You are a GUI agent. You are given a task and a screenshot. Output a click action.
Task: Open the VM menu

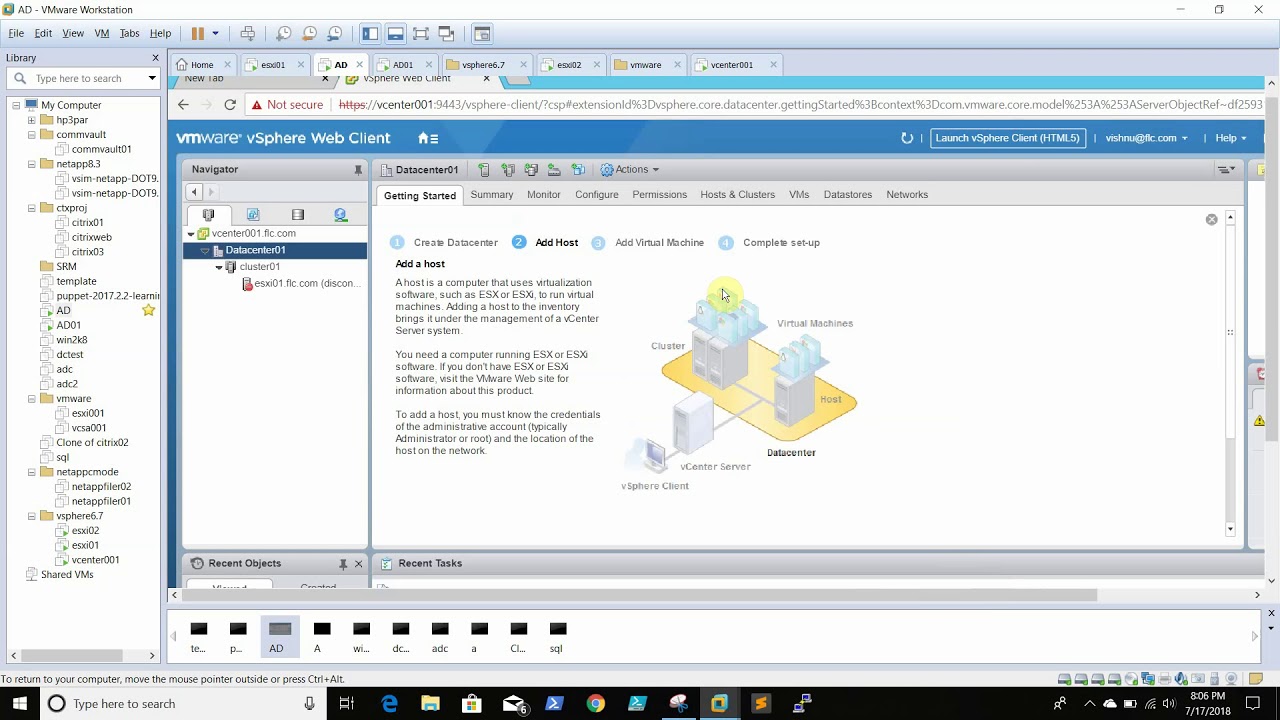pos(102,33)
